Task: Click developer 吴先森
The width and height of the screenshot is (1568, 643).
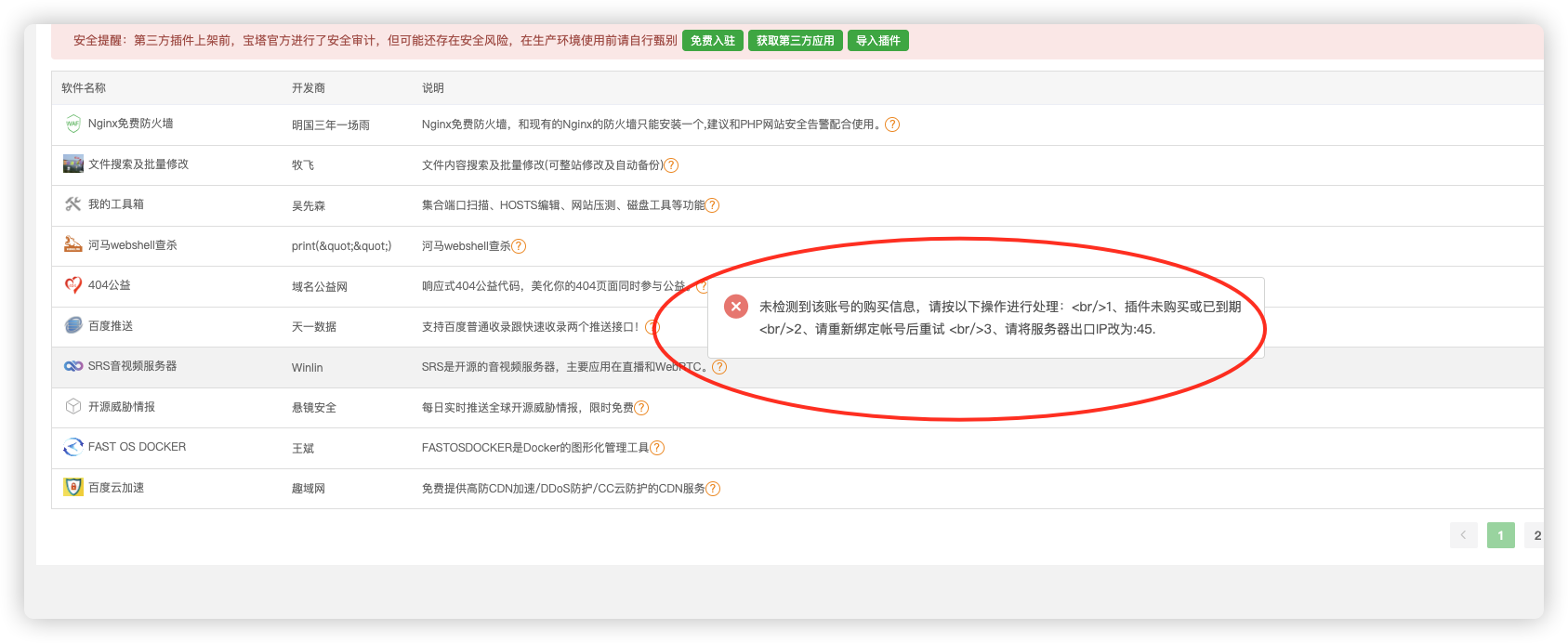Action: click(309, 206)
